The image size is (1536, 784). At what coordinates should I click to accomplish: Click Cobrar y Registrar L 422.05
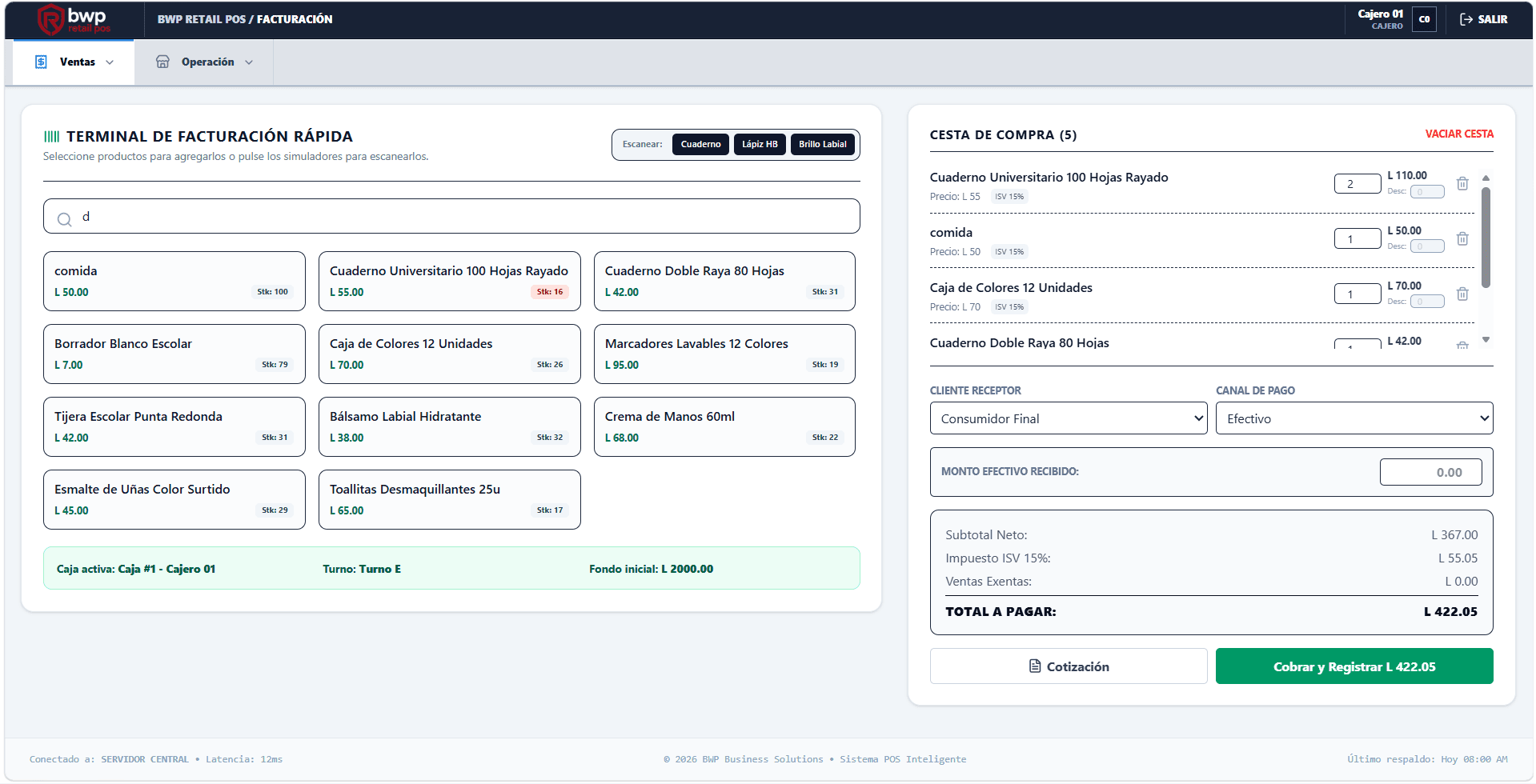click(1354, 666)
